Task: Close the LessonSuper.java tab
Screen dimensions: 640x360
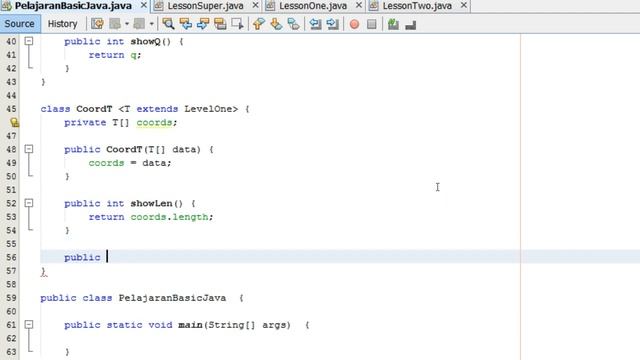Action: [256, 5]
